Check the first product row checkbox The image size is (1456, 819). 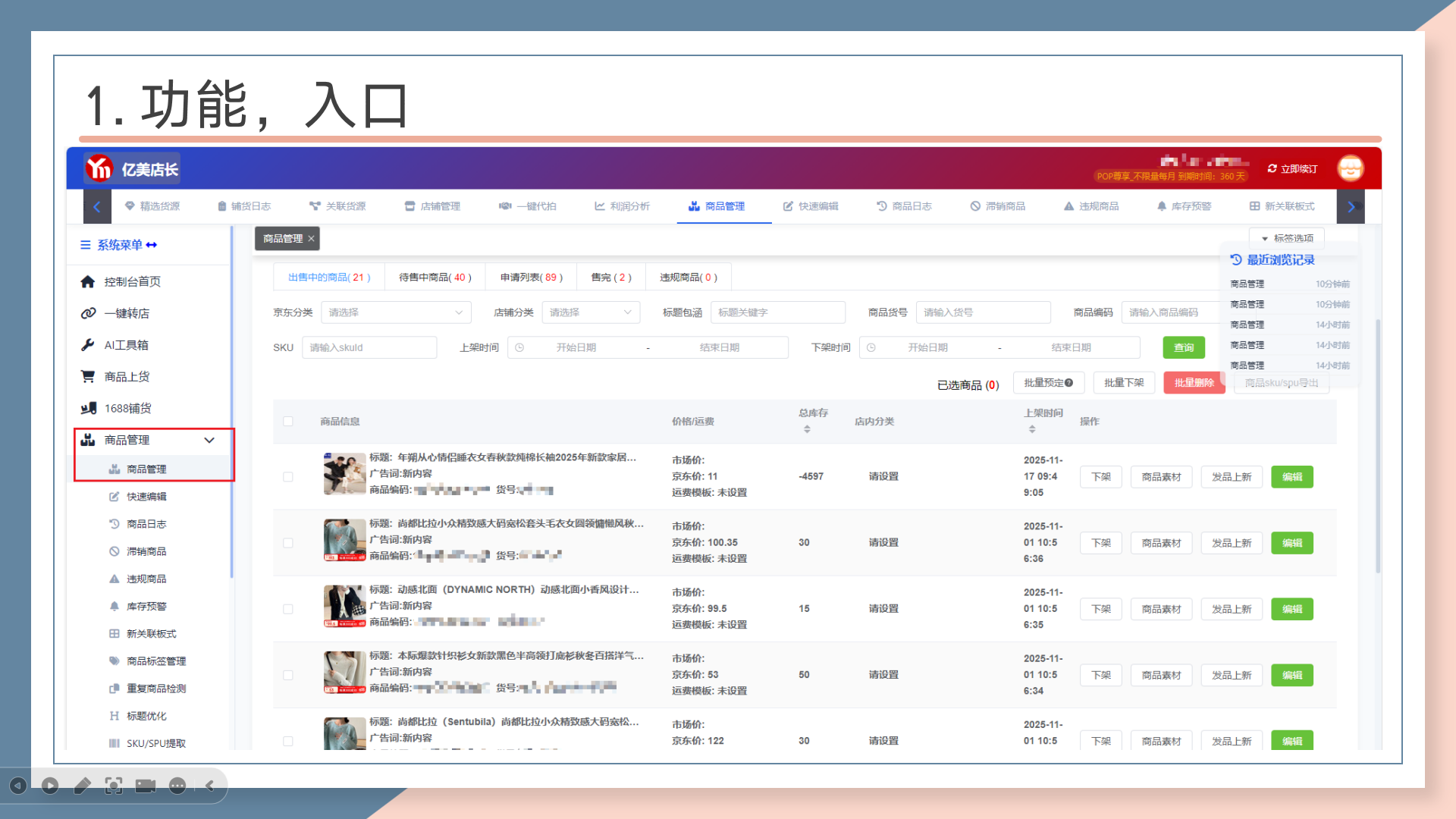[288, 477]
